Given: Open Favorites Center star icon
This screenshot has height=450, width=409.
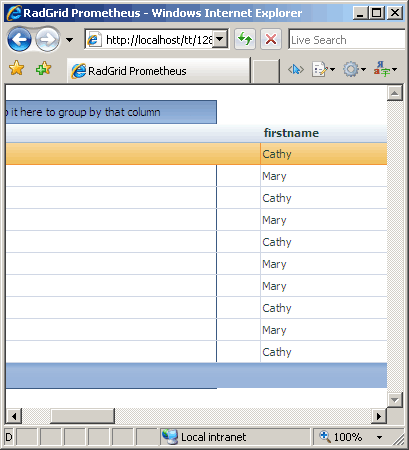Looking at the screenshot, I should (x=16, y=68).
